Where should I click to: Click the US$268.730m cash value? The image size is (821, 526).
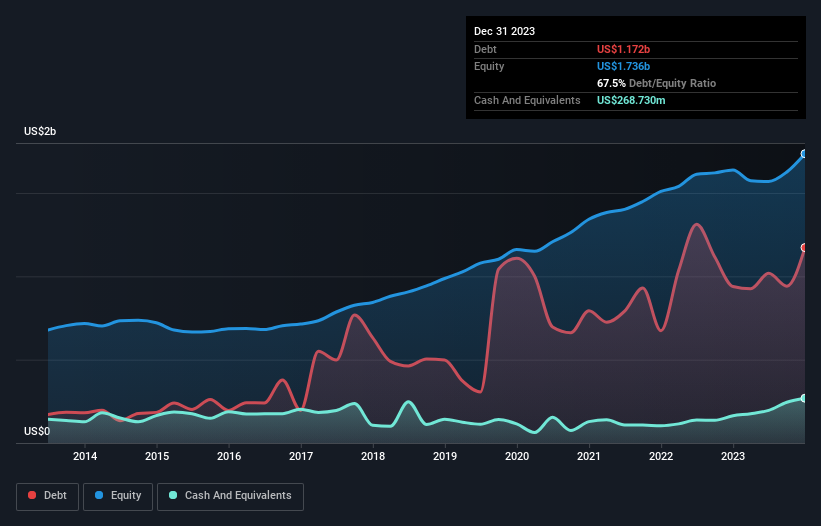pos(631,100)
